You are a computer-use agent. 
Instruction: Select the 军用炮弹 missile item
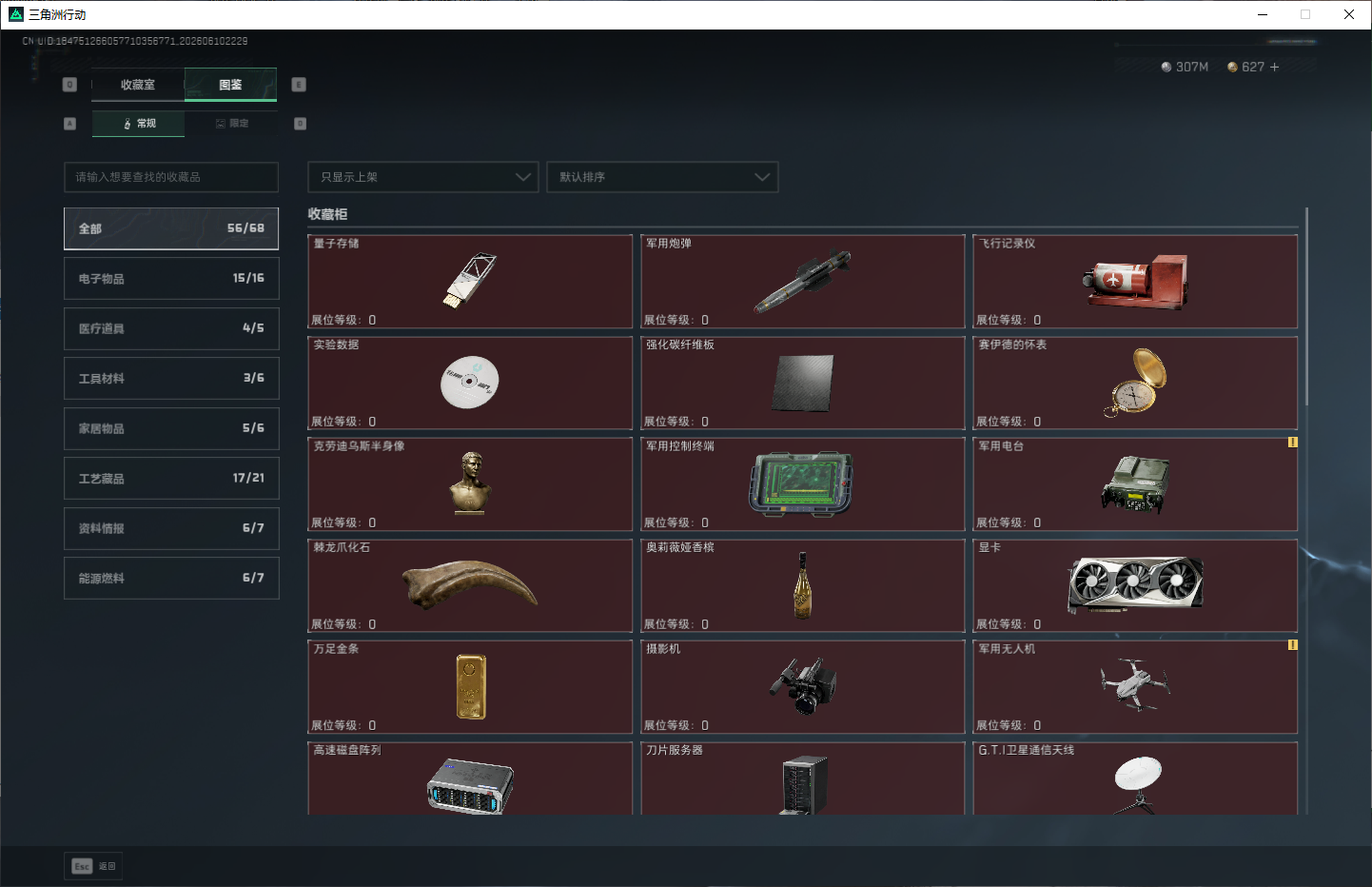coord(803,282)
